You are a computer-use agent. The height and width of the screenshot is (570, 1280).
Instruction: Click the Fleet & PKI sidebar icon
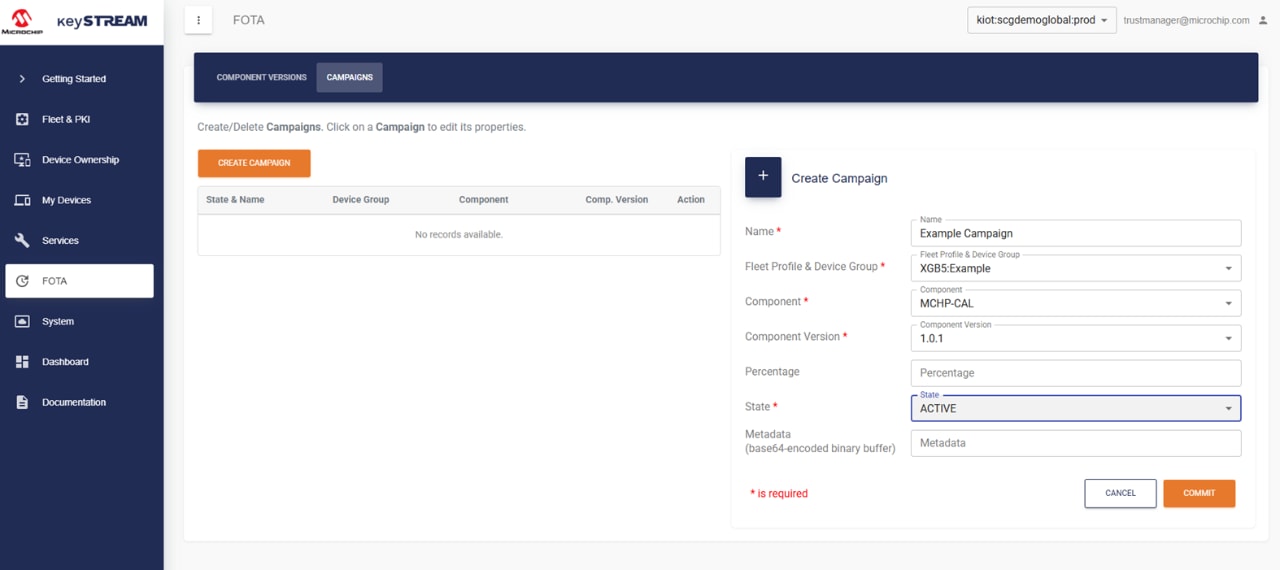[x=22, y=119]
